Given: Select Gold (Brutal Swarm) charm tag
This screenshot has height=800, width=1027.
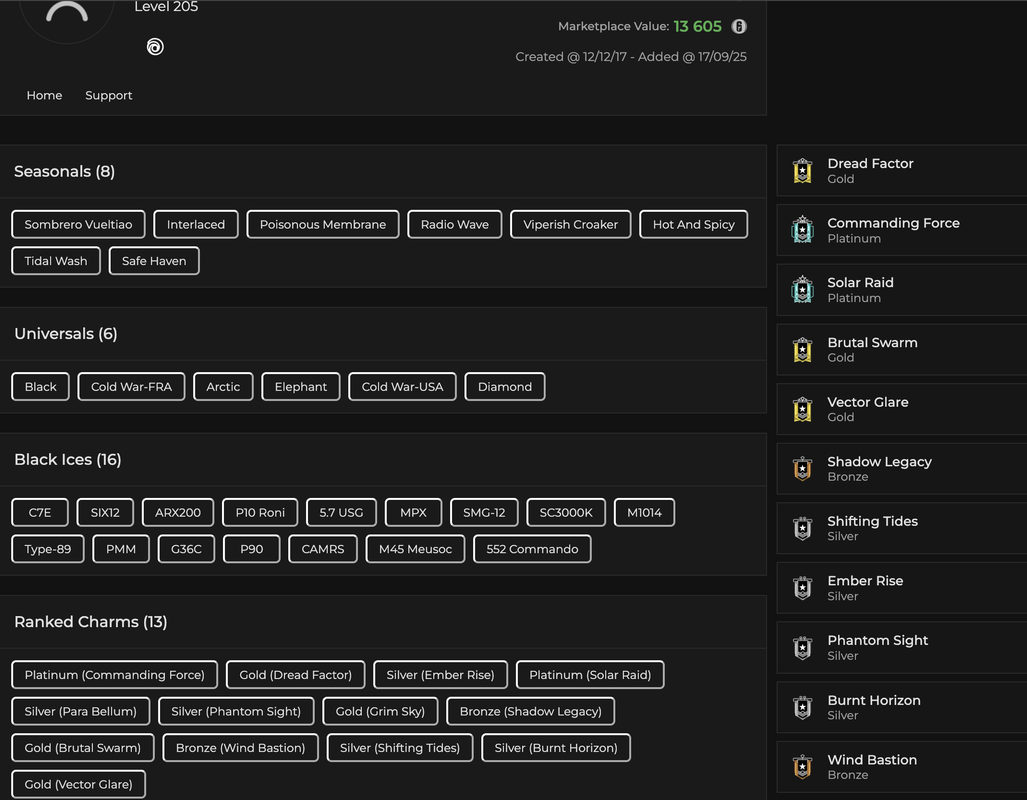Looking at the screenshot, I should point(83,748).
